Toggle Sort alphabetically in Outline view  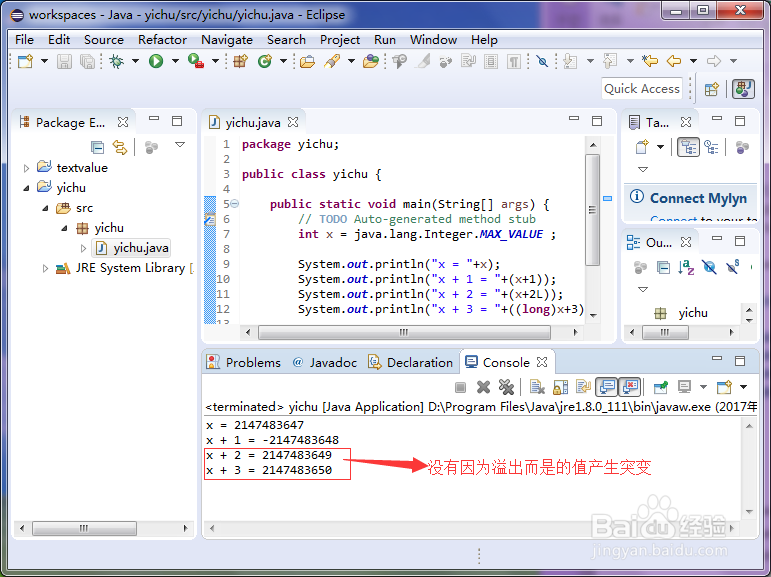(x=686, y=267)
